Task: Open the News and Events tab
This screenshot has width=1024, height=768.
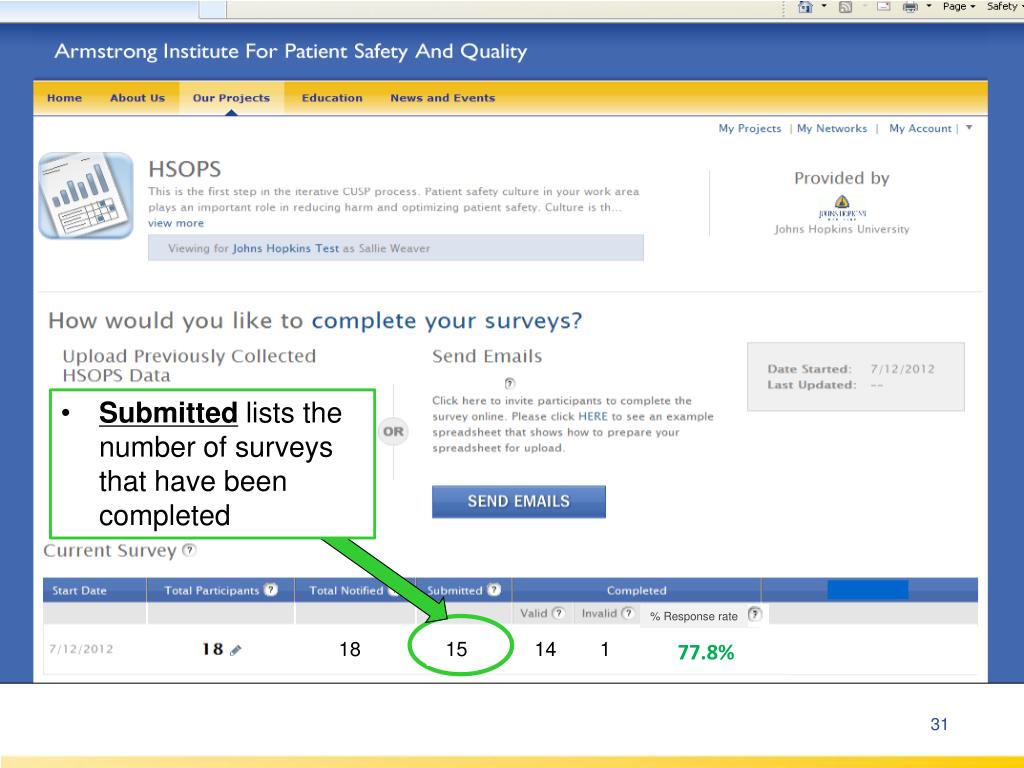Action: [443, 98]
